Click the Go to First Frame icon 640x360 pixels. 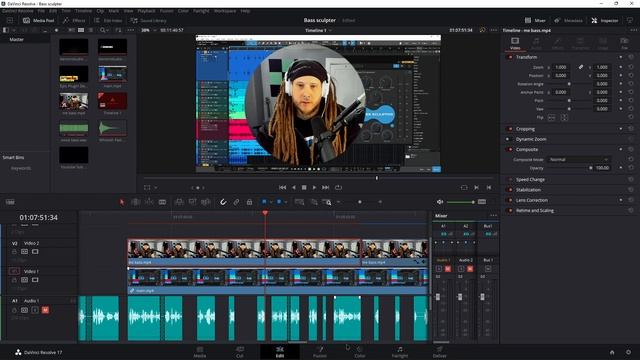point(282,187)
